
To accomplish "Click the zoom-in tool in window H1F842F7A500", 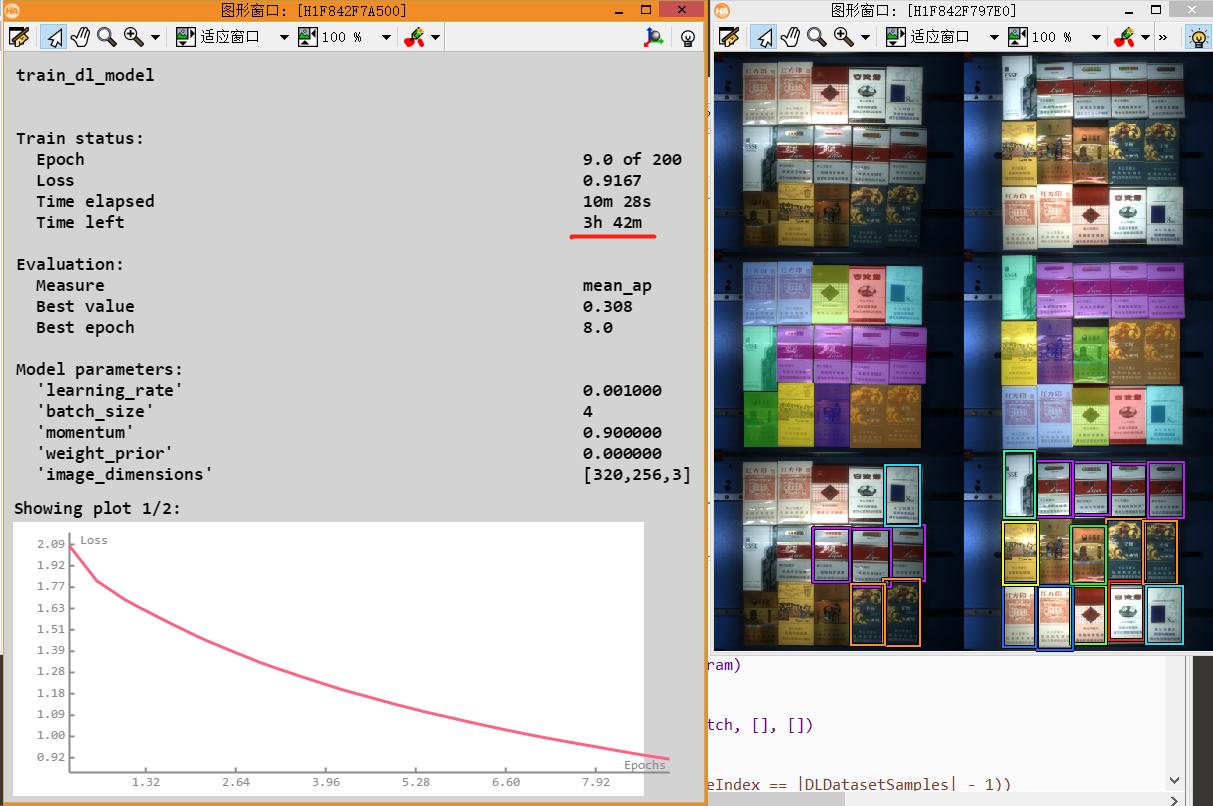I will (133, 37).
